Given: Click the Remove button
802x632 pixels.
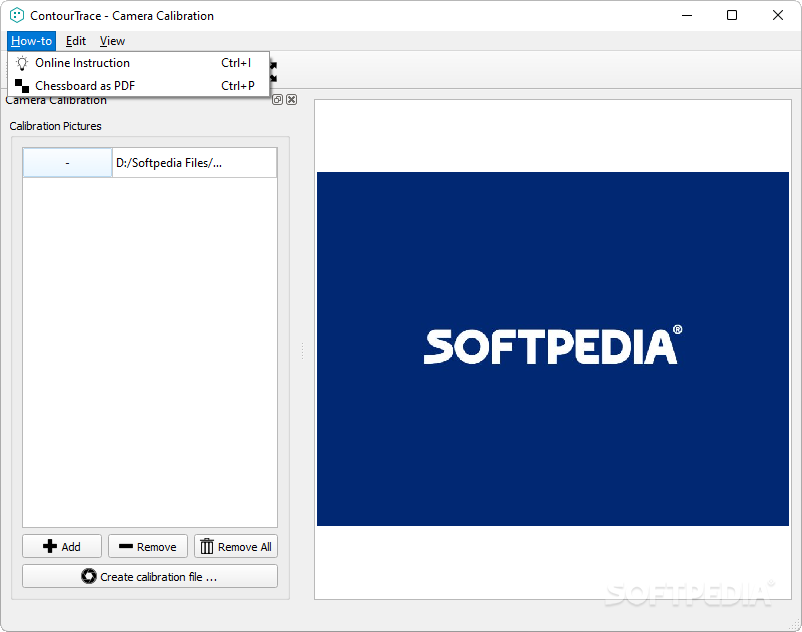Looking at the screenshot, I should [x=148, y=547].
